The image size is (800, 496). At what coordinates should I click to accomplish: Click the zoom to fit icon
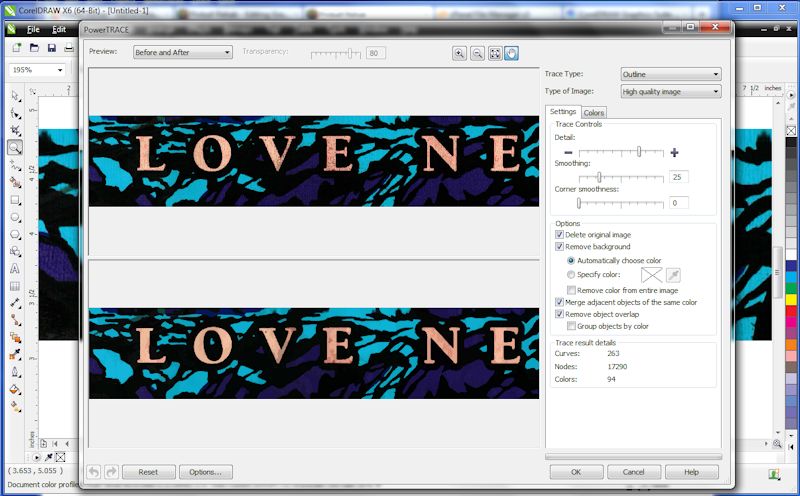tap(494, 53)
